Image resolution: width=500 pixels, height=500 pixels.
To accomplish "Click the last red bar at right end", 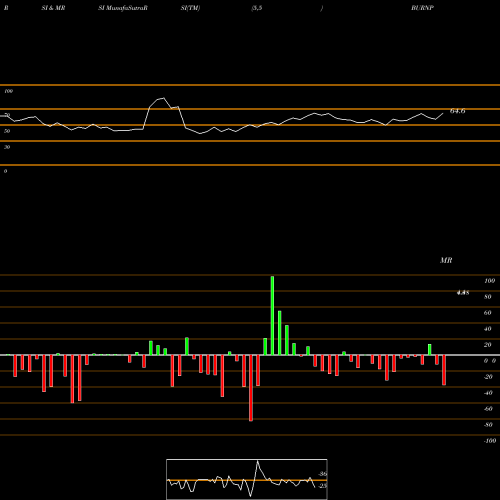I will pyautogui.click(x=444, y=370).
